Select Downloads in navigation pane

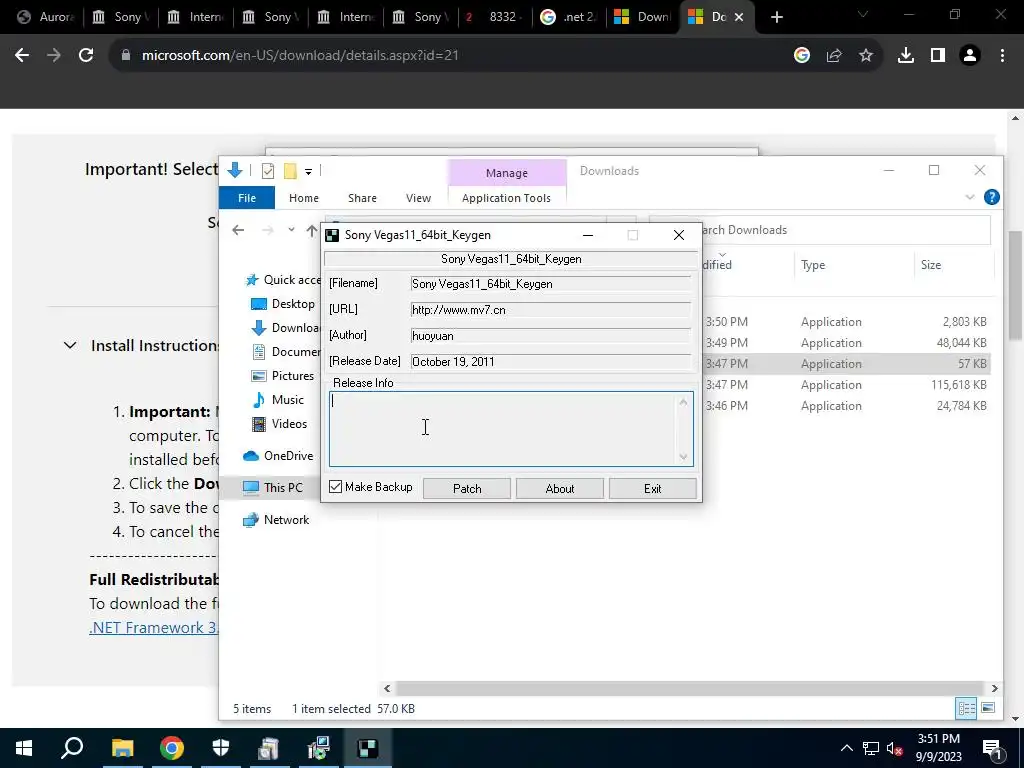[286, 328]
